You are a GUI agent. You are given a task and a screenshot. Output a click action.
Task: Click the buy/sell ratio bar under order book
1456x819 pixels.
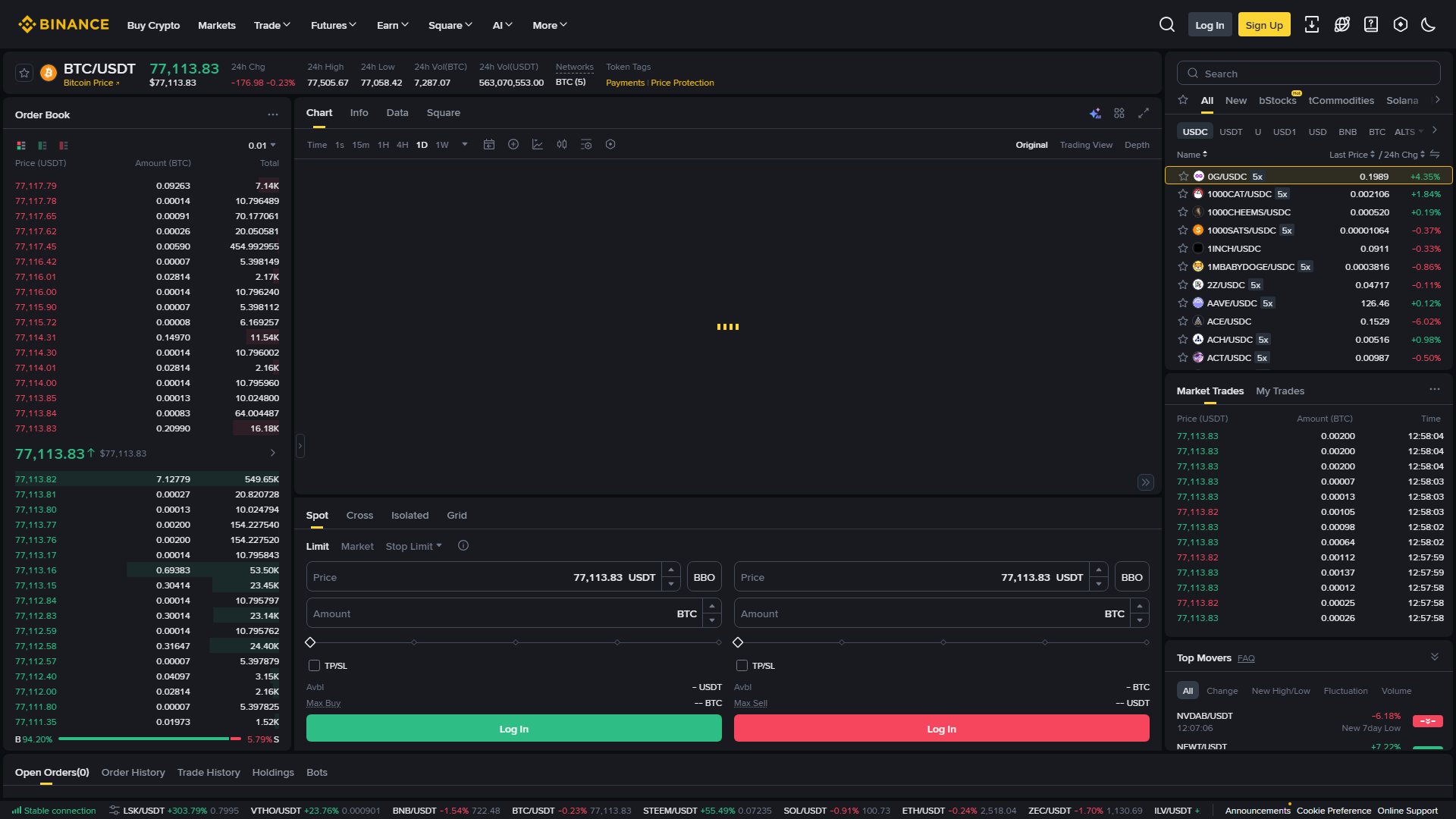149,739
